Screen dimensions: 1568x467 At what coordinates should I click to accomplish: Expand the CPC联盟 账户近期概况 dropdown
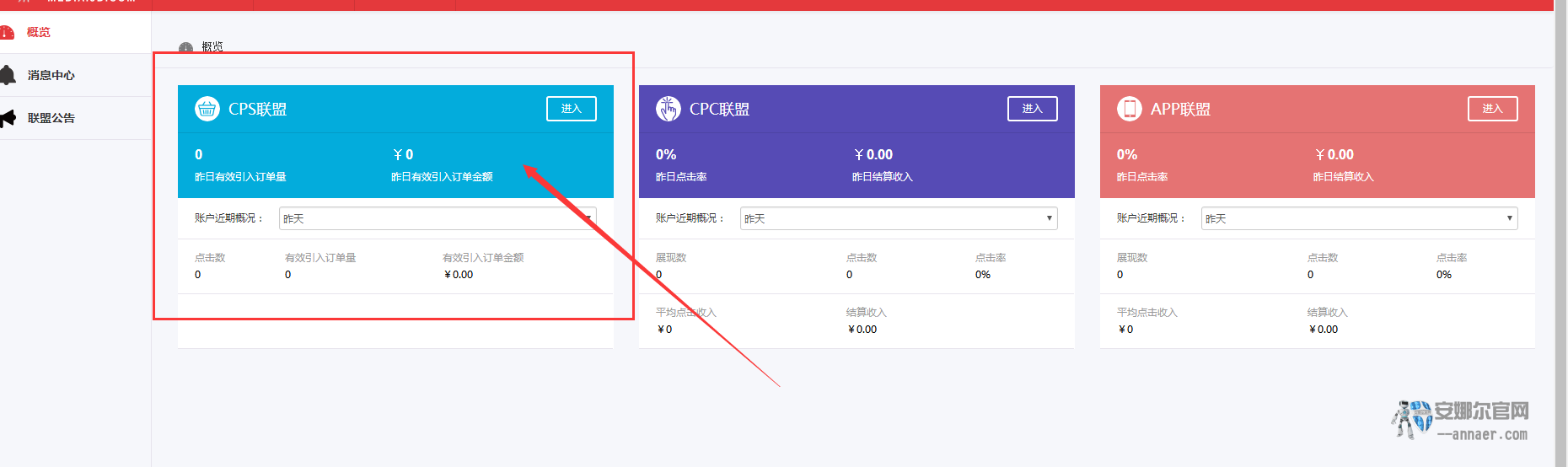point(899,218)
